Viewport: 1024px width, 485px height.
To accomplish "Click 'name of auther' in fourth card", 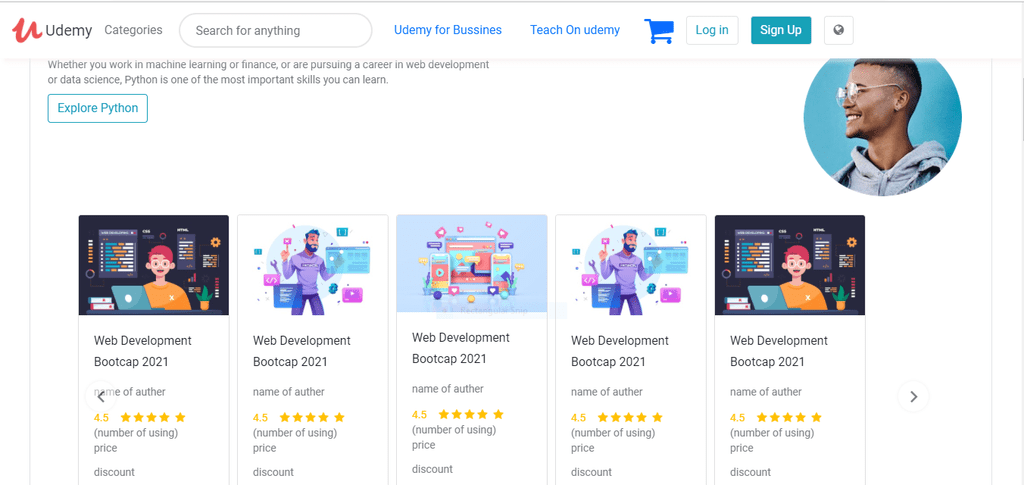I will pos(607,392).
